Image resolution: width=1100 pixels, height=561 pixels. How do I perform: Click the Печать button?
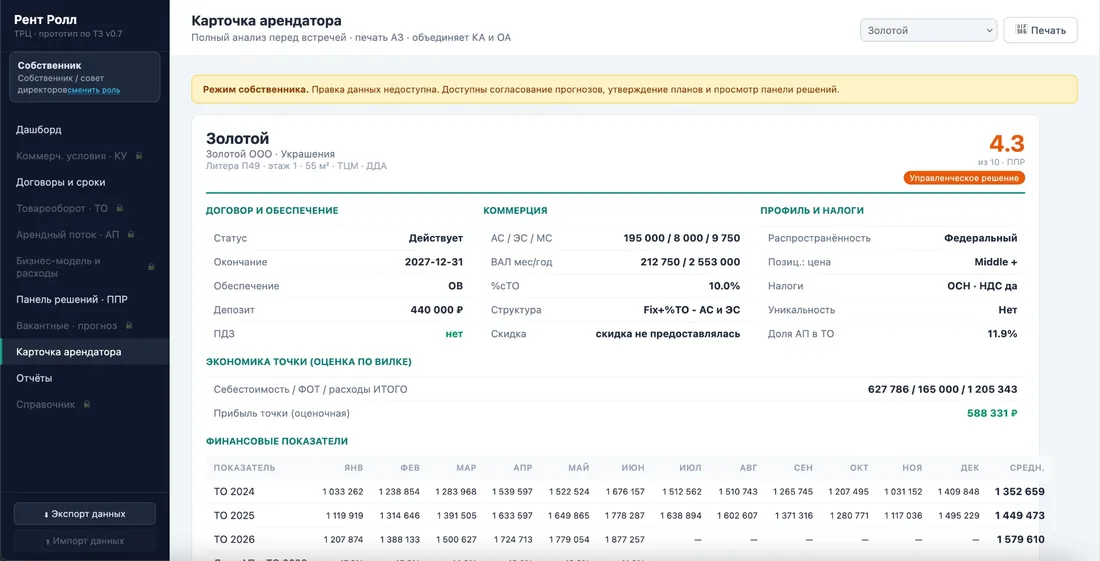click(x=1041, y=30)
